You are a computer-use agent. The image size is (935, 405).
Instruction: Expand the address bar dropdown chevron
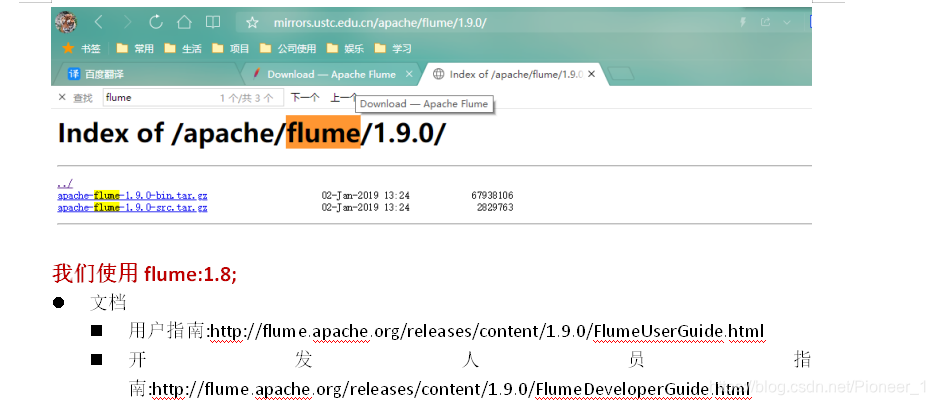(787, 23)
